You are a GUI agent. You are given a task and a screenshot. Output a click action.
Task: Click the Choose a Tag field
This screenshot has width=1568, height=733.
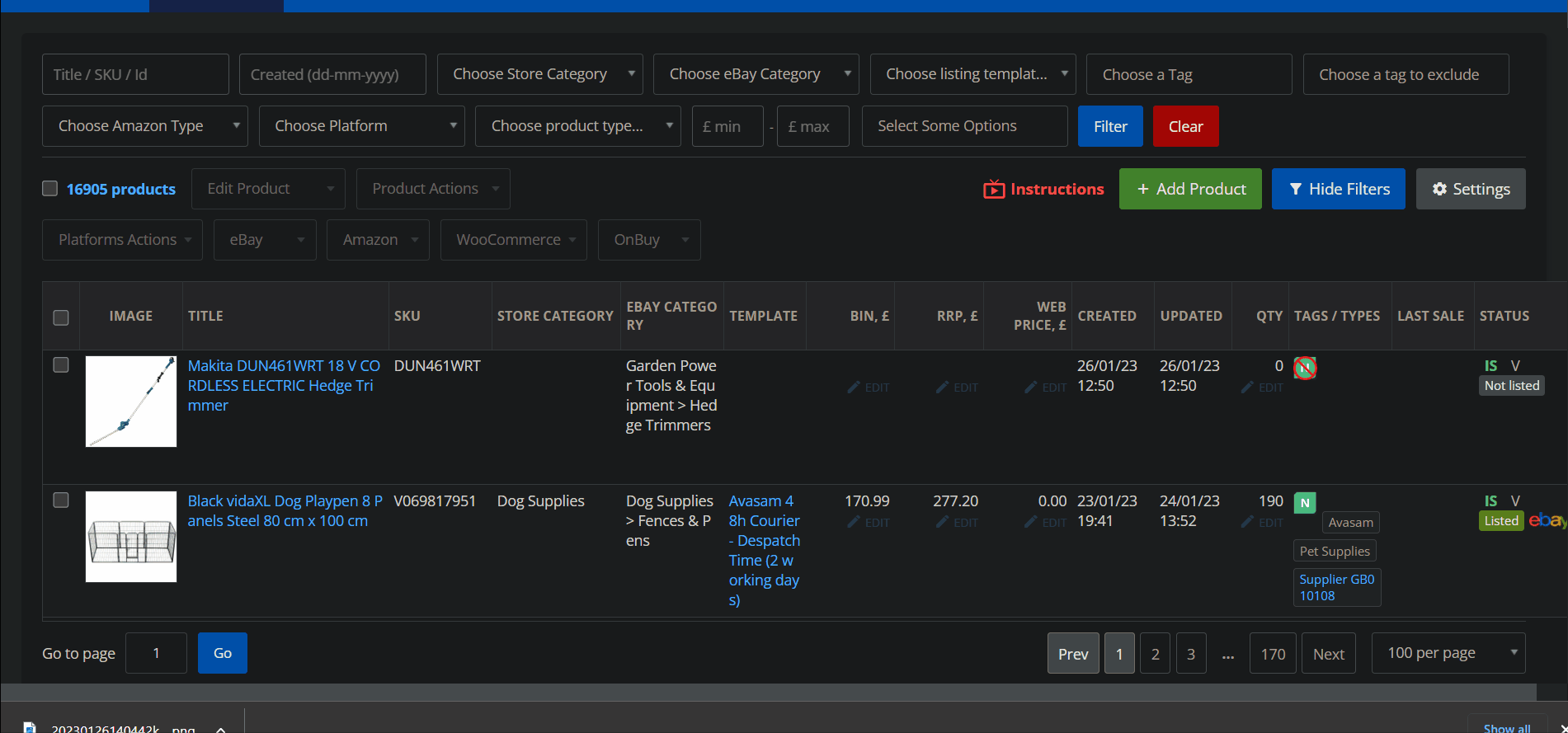1189,74
